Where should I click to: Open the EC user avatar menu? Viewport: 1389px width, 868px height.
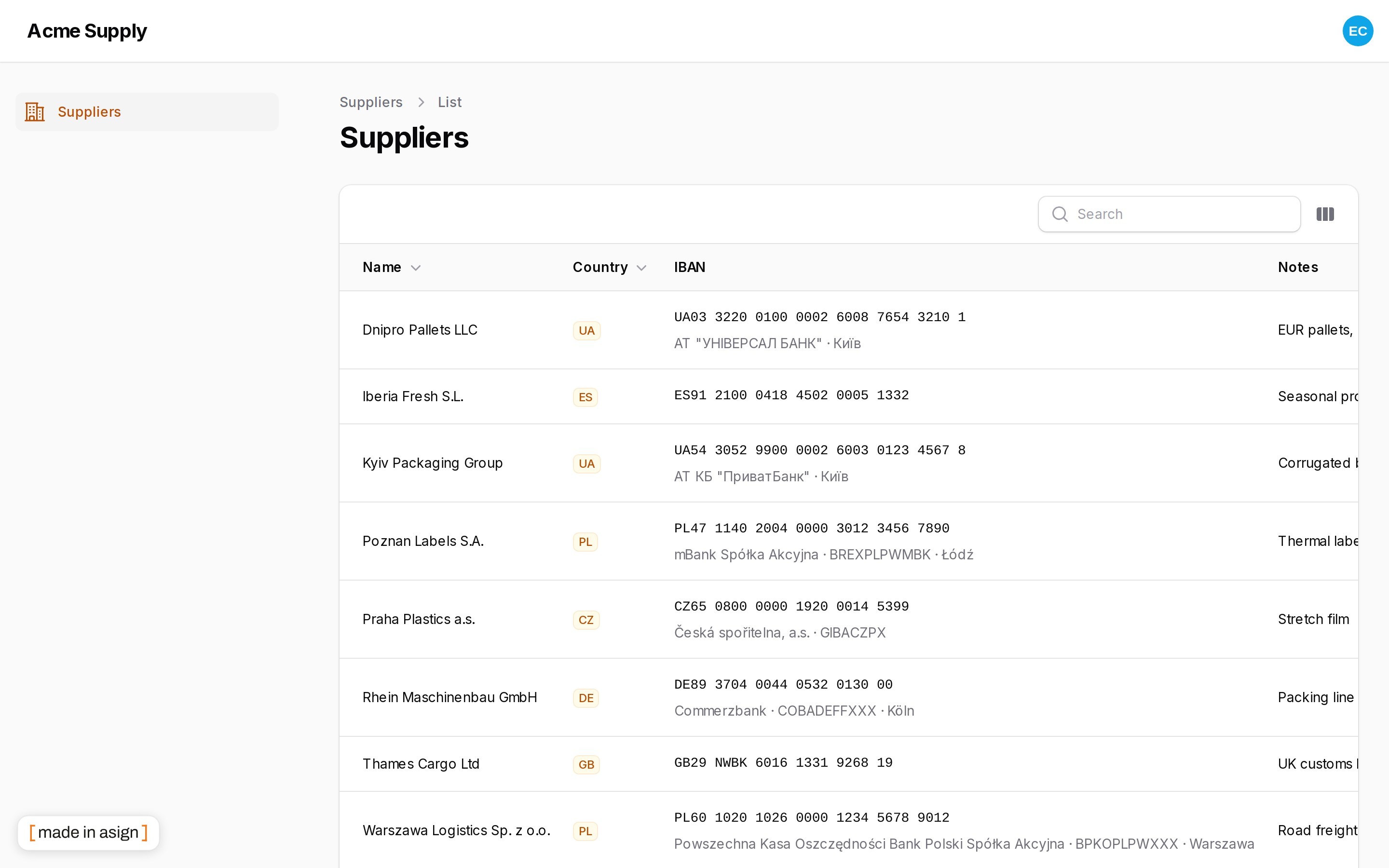pos(1358,31)
